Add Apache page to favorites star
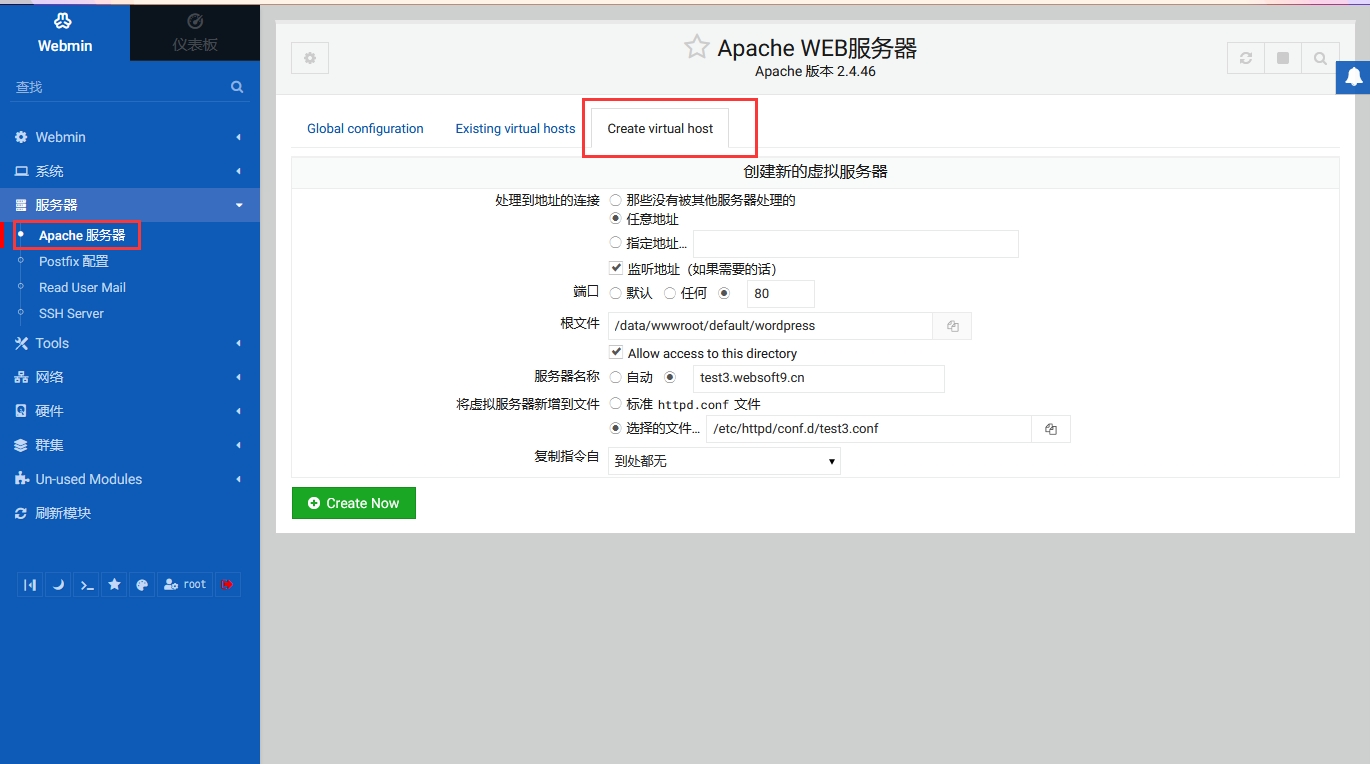Screen dimensions: 1370x764 click(697, 47)
